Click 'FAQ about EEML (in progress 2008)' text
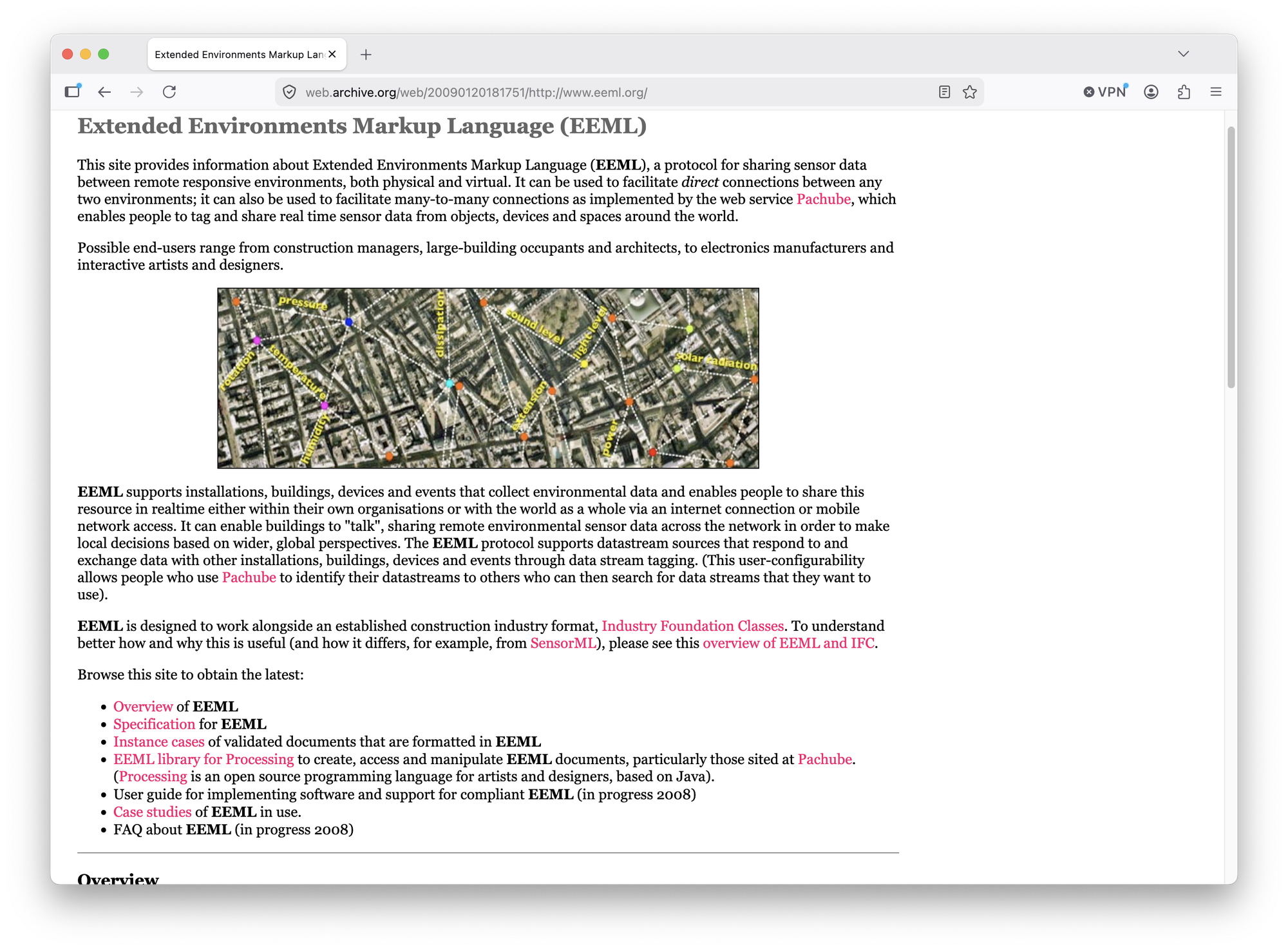Screen dimensions: 1288x951 click(234, 830)
